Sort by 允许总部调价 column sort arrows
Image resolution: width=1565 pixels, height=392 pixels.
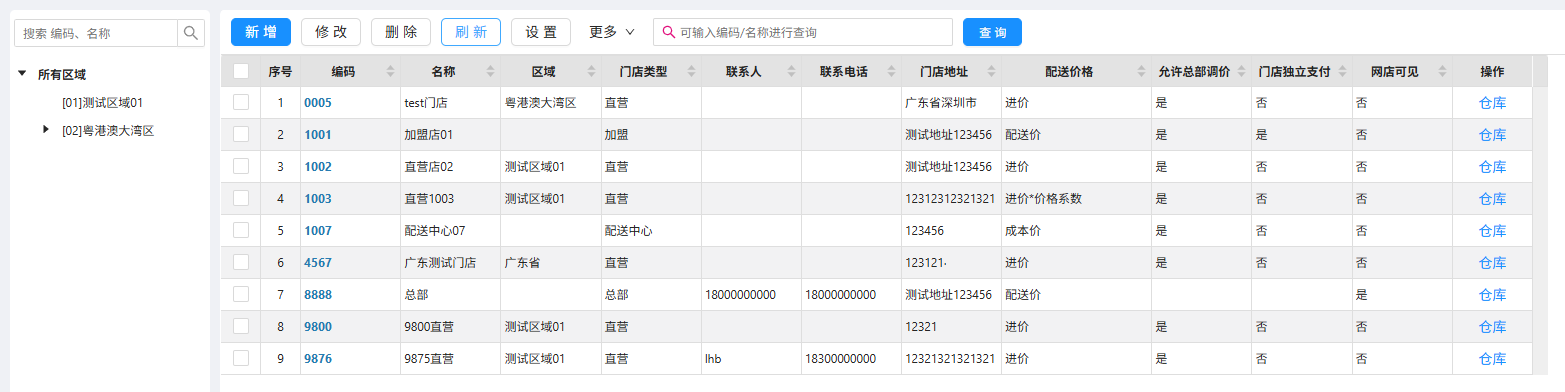(1240, 71)
